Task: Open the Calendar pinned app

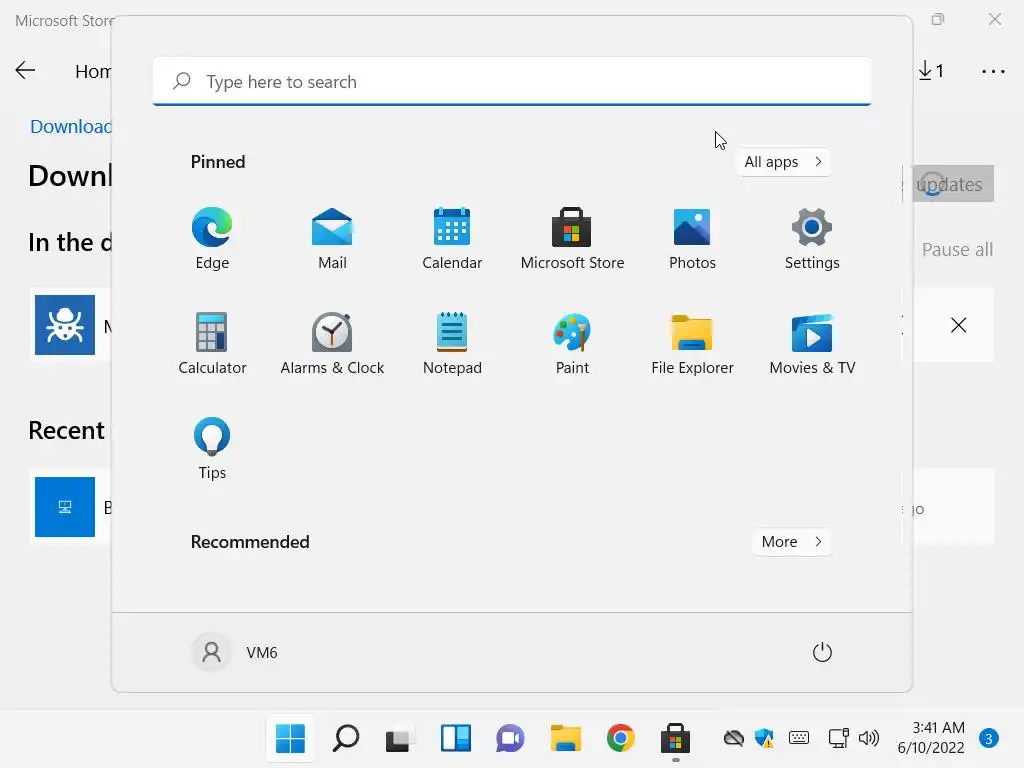Action: [x=452, y=238]
